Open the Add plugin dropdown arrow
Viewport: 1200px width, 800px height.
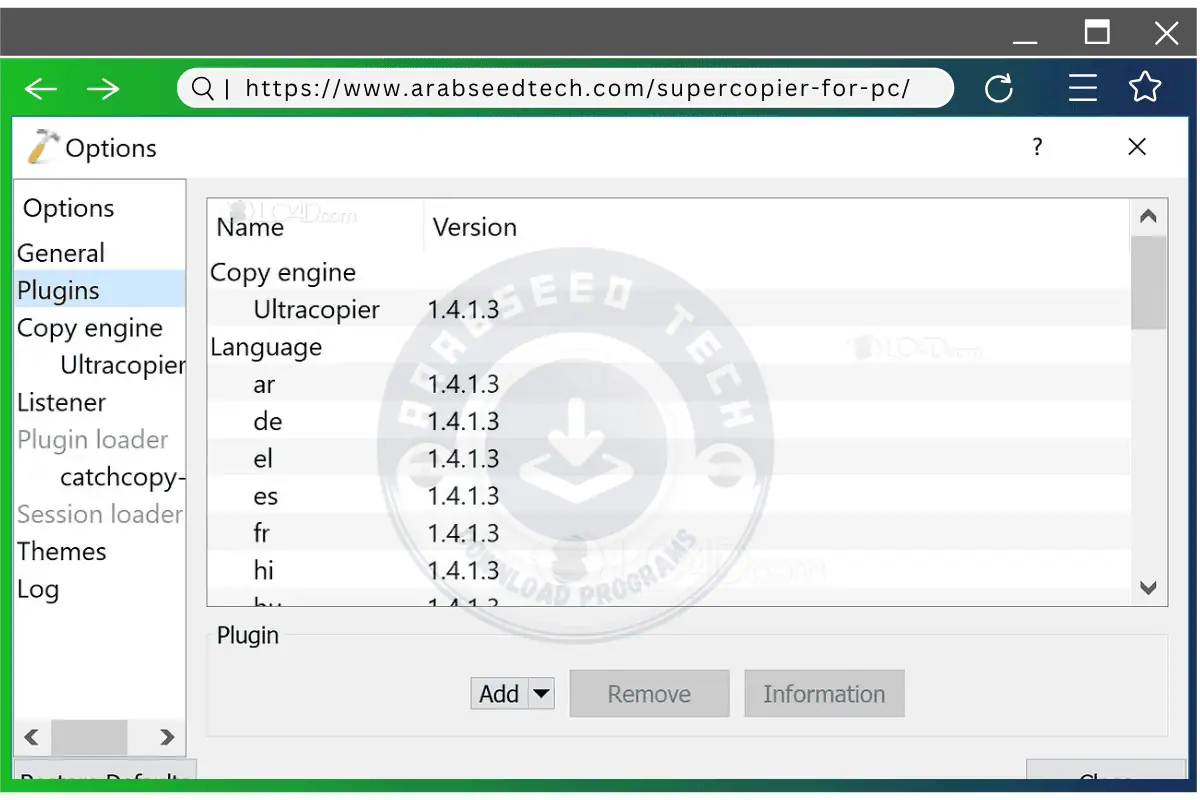[543, 693]
